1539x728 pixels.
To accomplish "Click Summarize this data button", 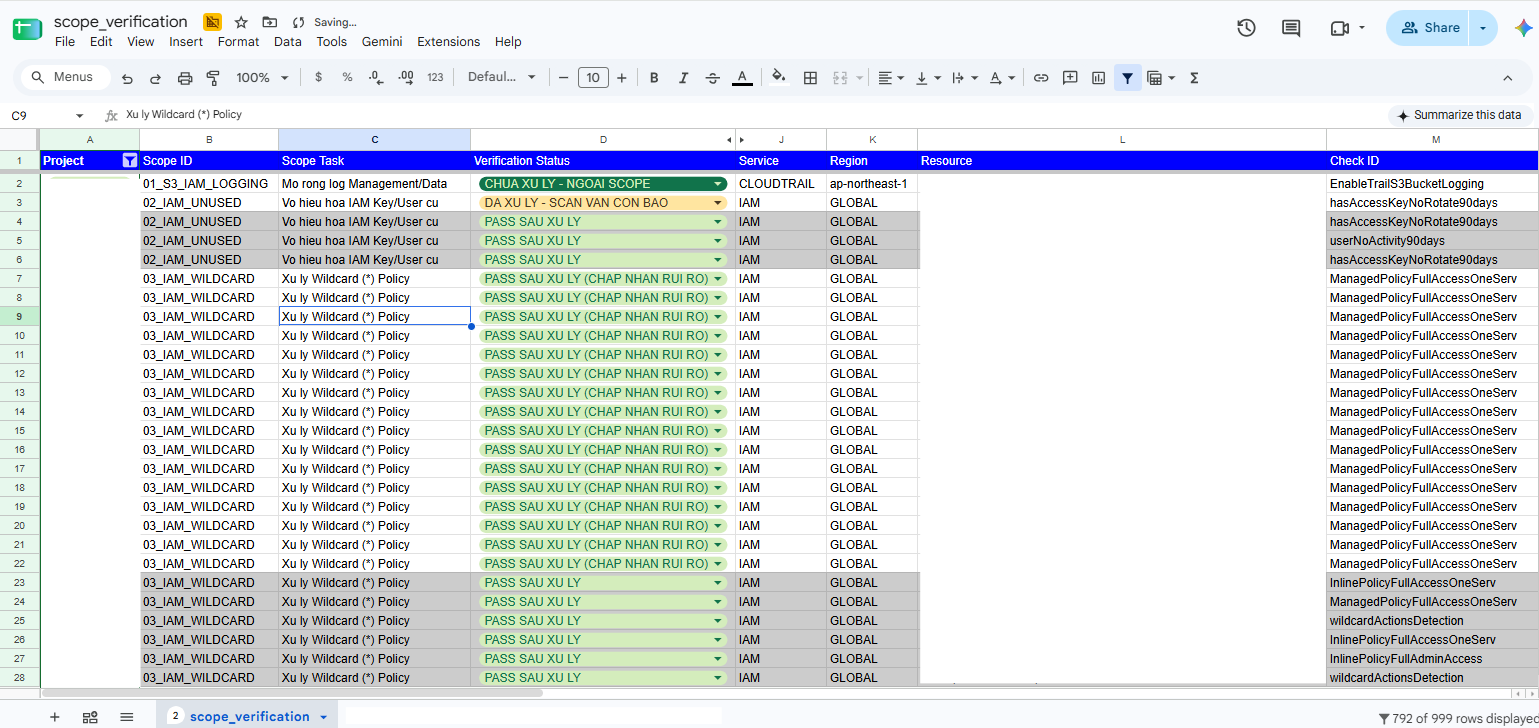I will tap(1460, 115).
